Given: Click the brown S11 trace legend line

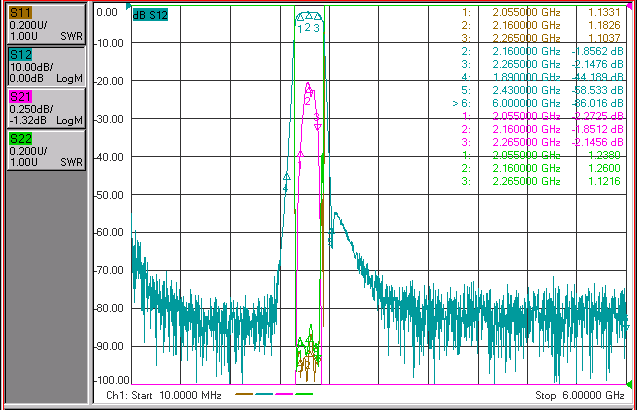Looking at the screenshot, I should pyautogui.click(x=244, y=394).
